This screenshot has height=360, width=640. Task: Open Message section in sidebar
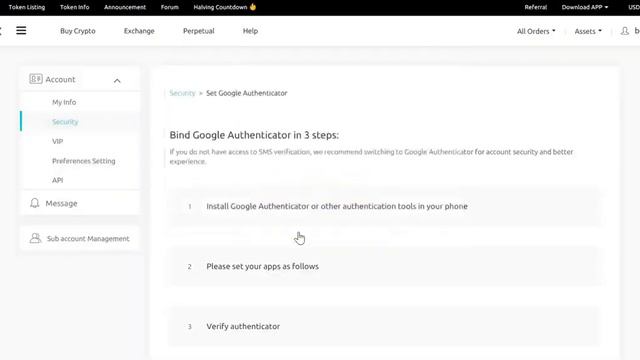80,203
